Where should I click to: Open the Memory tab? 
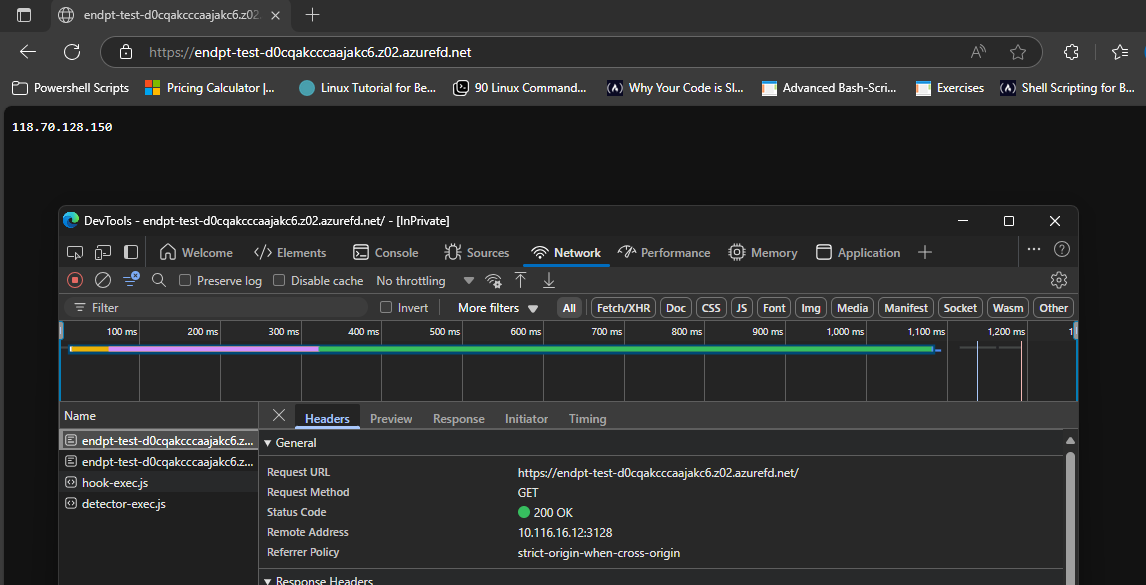(x=762, y=252)
